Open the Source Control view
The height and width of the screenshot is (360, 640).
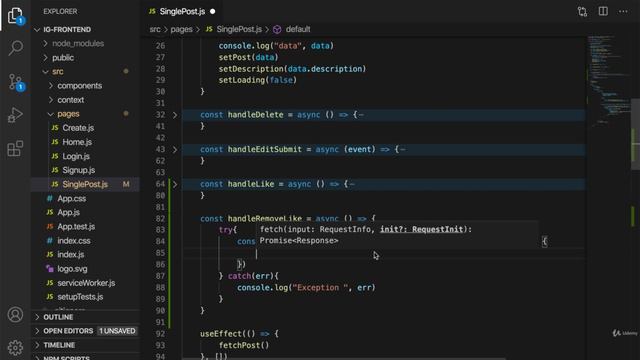click(x=16, y=82)
